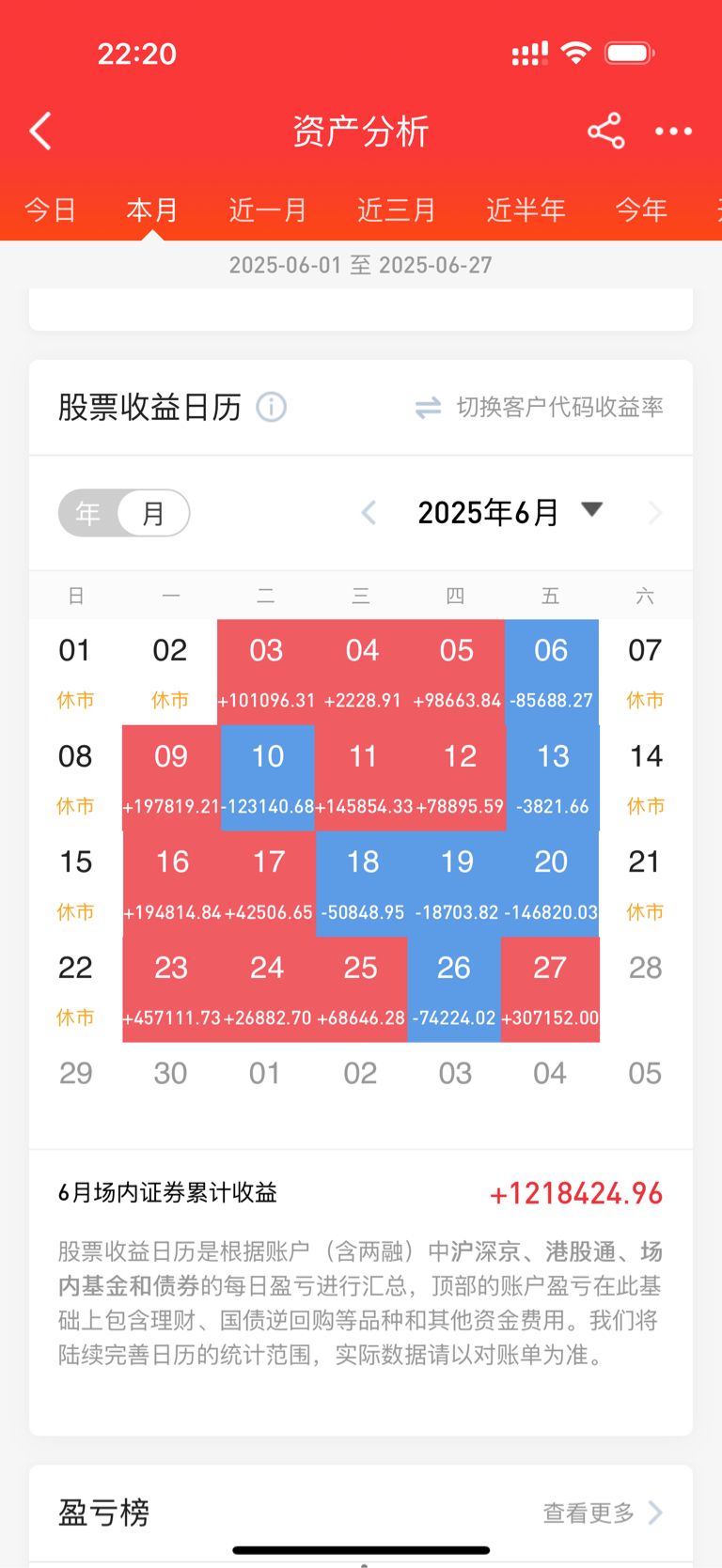Select the 近半年 tab
The height and width of the screenshot is (1568, 722).
click(x=526, y=210)
